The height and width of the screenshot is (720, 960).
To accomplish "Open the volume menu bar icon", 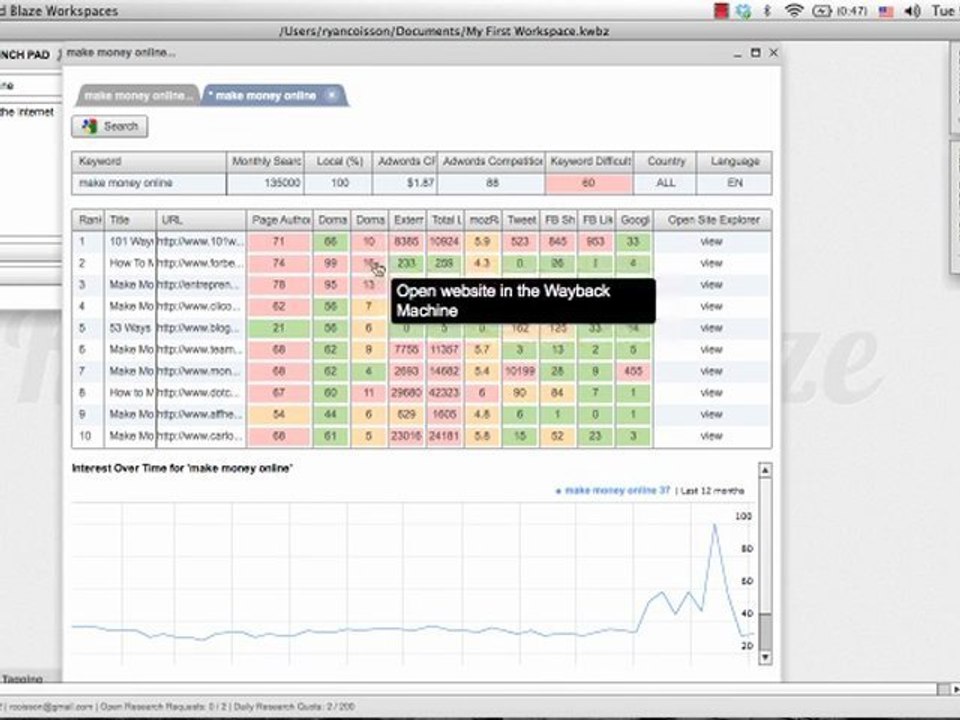I will pyautogui.click(x=912, y=10).
